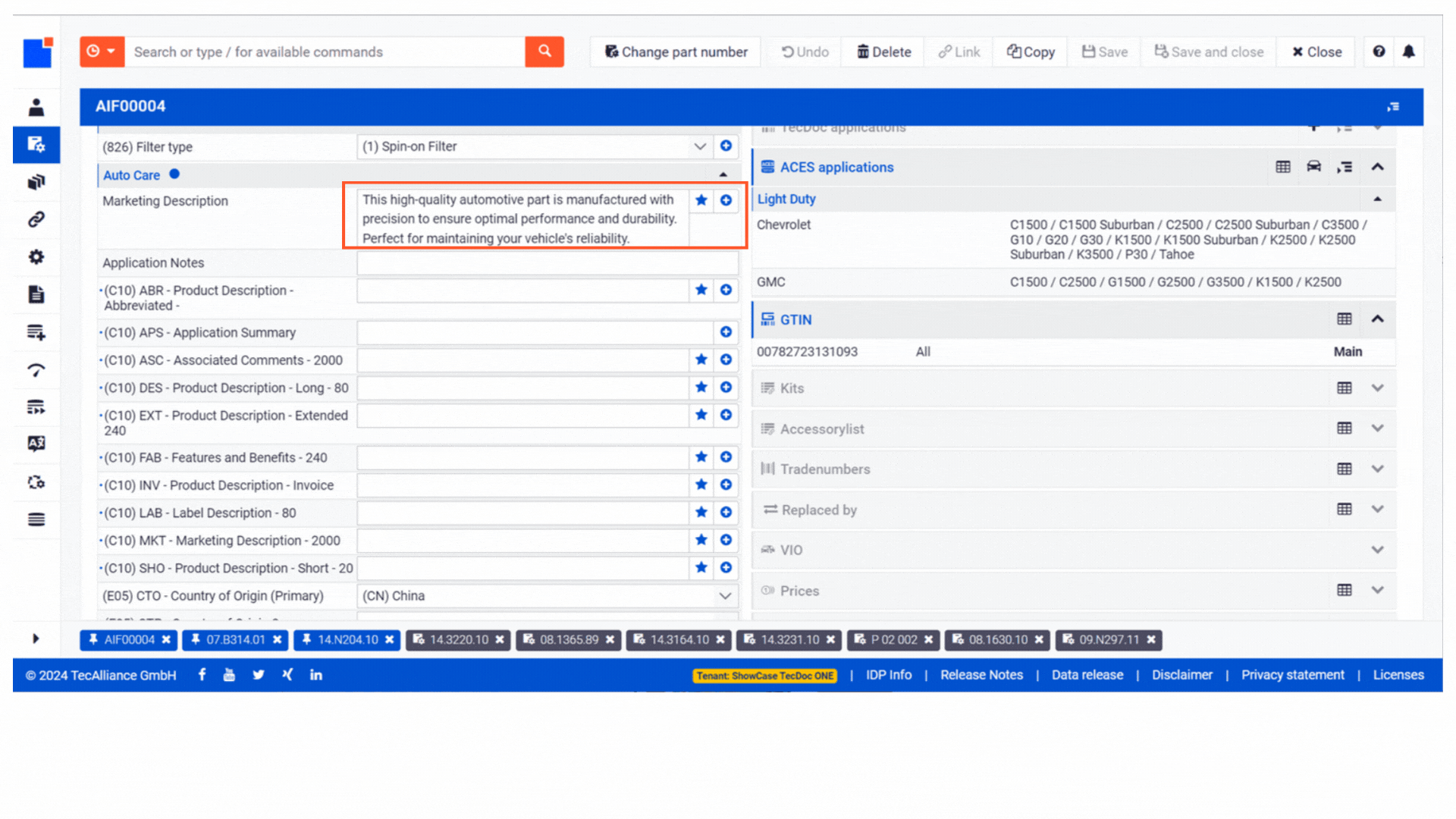The image size is (1456, 819).
Task: Open the user profile sidebar icon
Action: [36, 107]
